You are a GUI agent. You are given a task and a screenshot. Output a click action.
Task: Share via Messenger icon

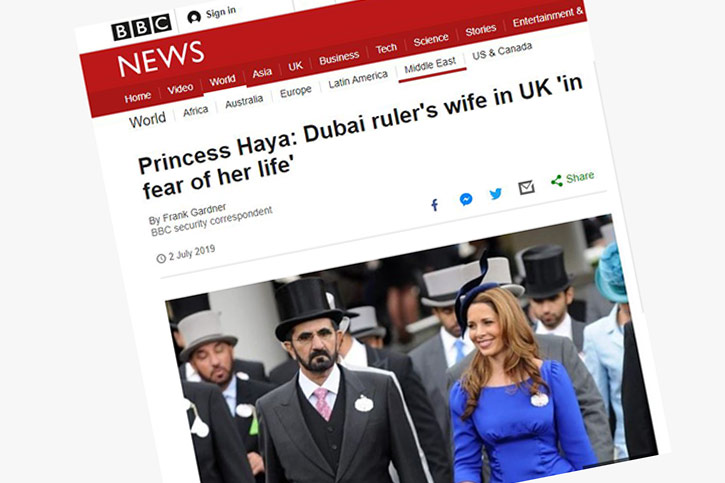click(466, 199)
